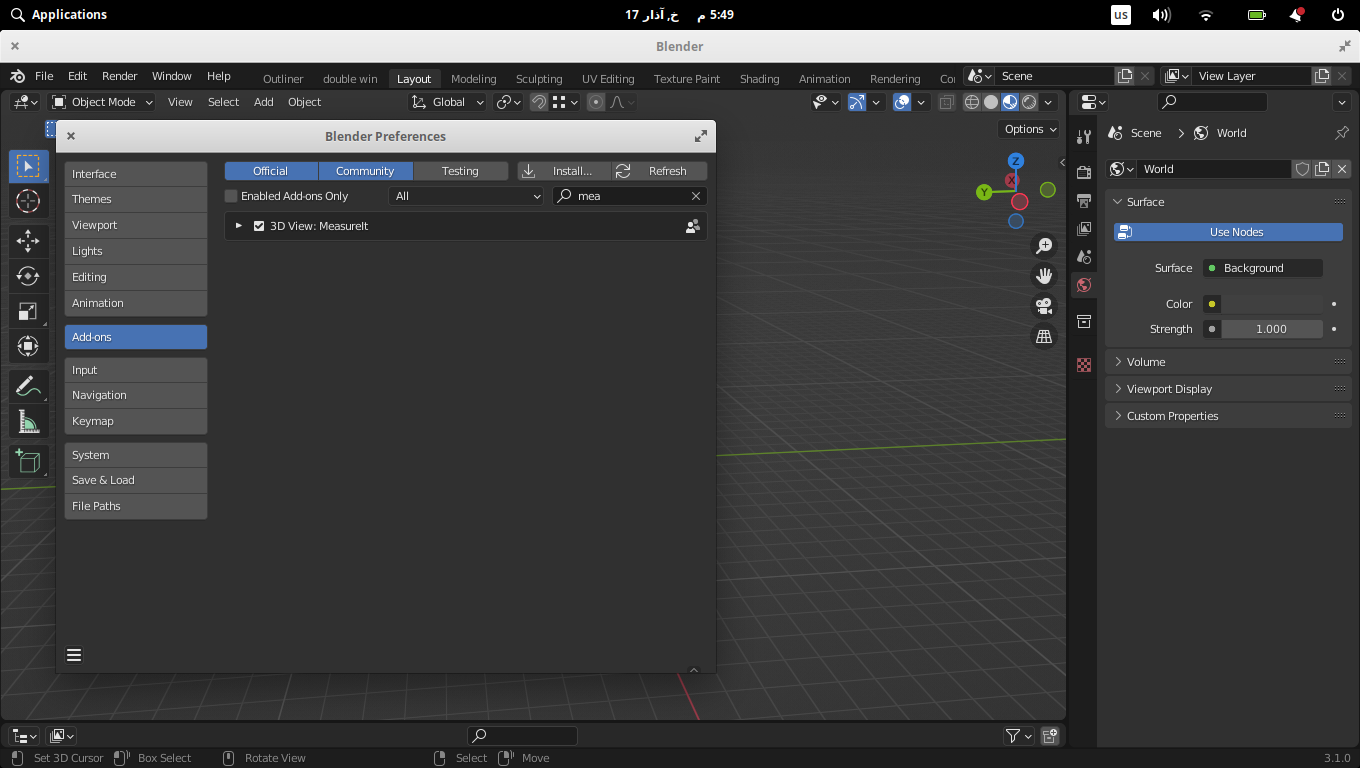The width and height of the screenshot is (1360, 768).
Task: Collapse the Surface panel
Action: 1228,202
